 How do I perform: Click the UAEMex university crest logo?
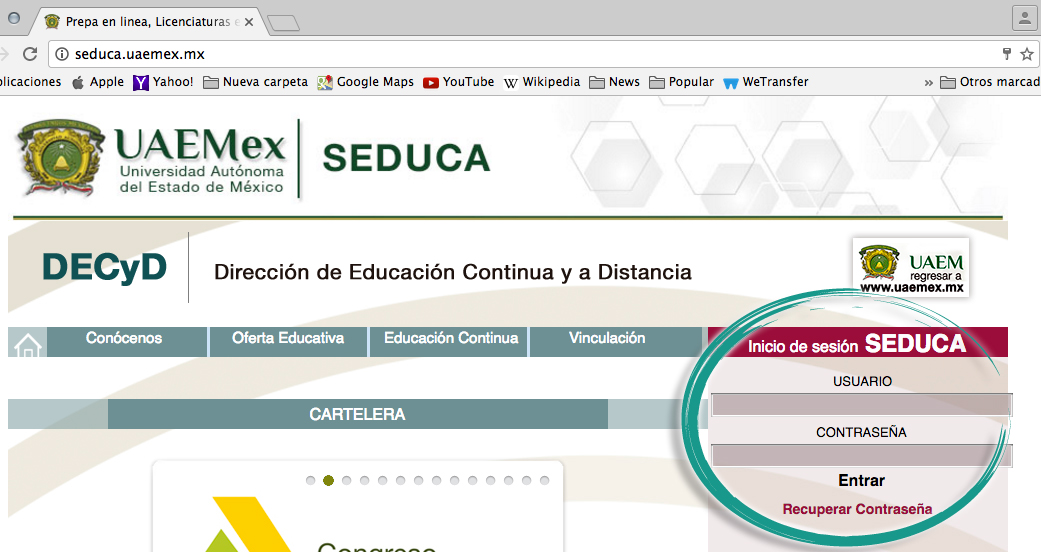pyautogui.click(x=60, y=157)
